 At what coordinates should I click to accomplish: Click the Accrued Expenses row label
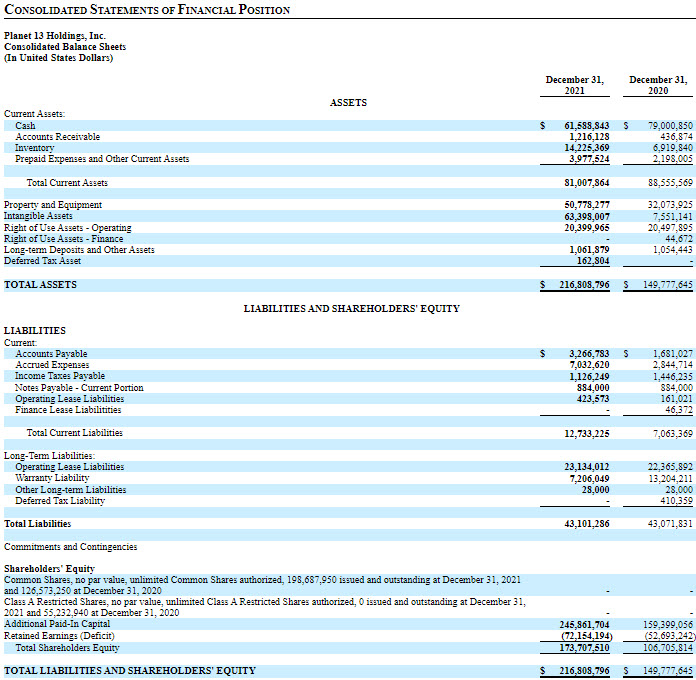(52, 365)
